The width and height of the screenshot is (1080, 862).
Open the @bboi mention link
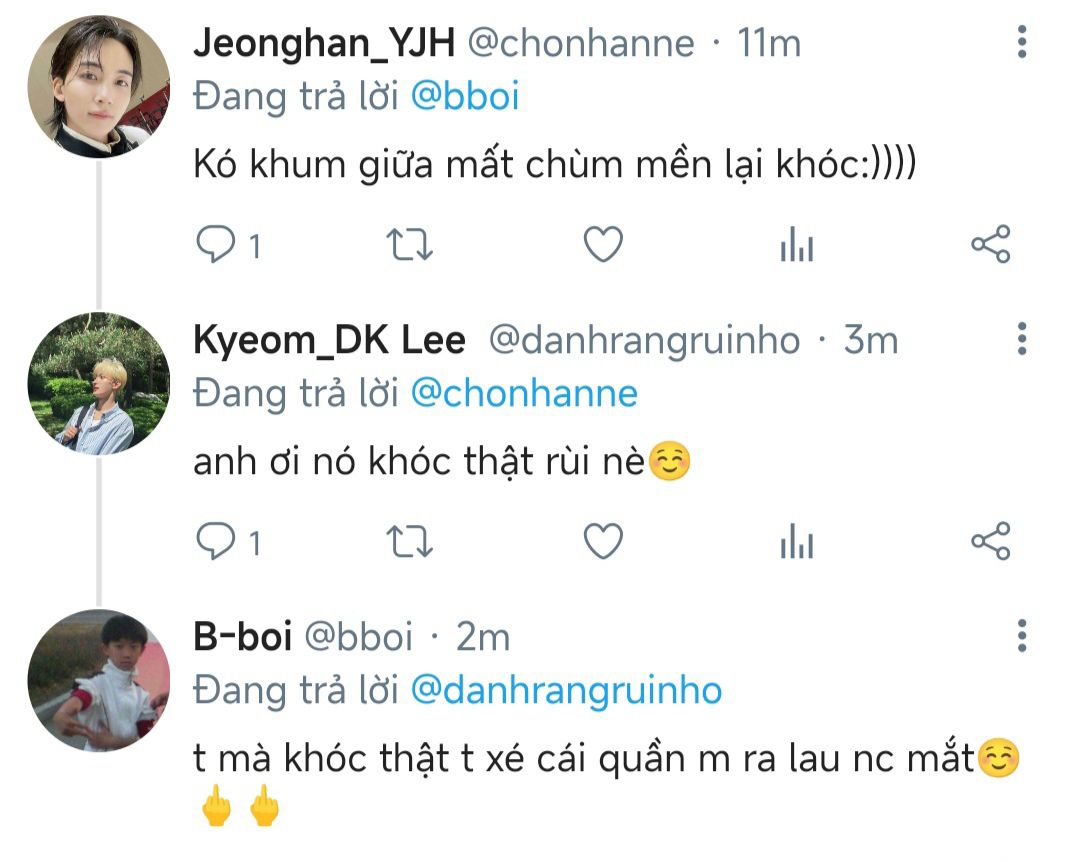(x=465, y=96)
